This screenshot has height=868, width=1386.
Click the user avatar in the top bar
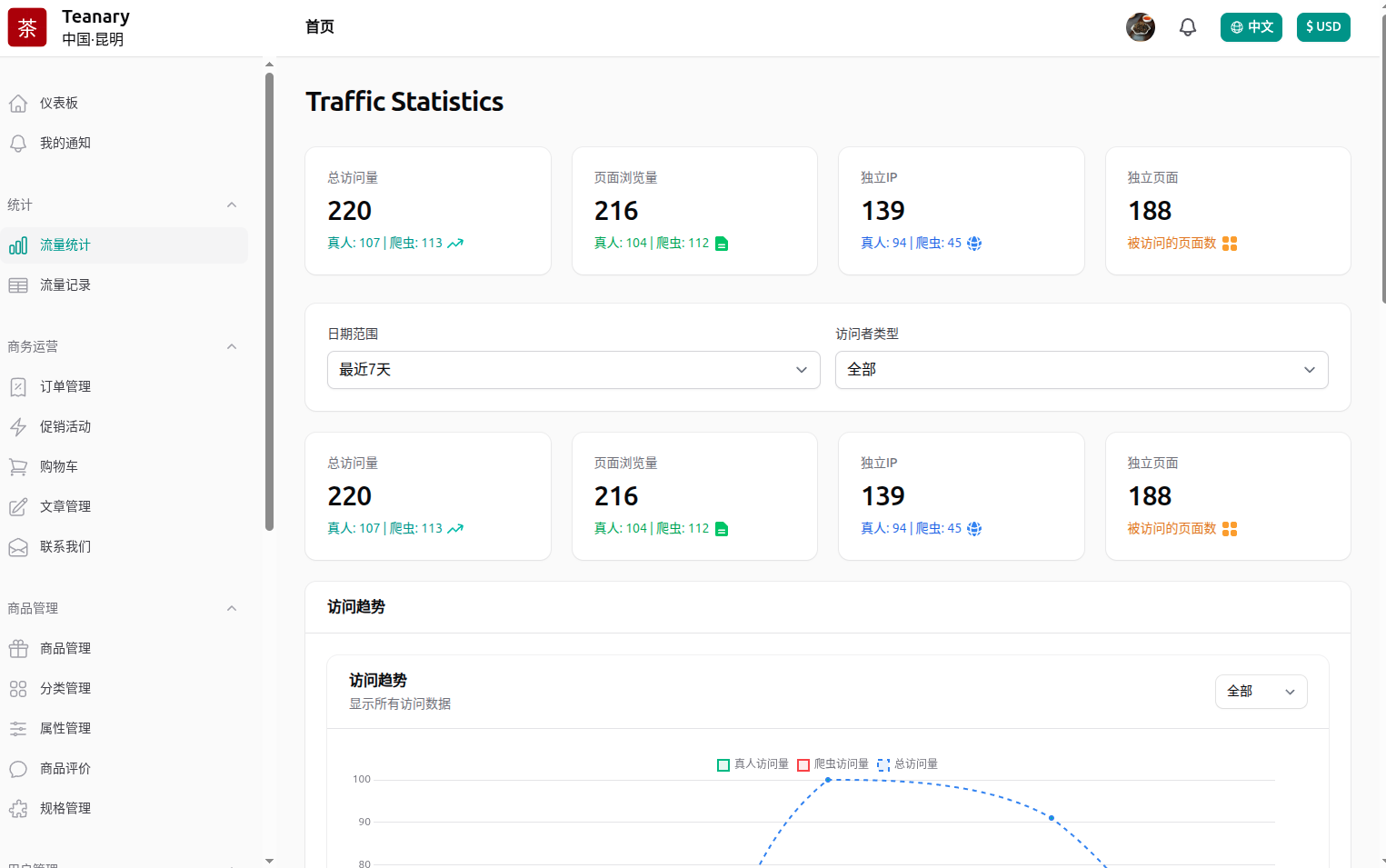coord(1141,26)
